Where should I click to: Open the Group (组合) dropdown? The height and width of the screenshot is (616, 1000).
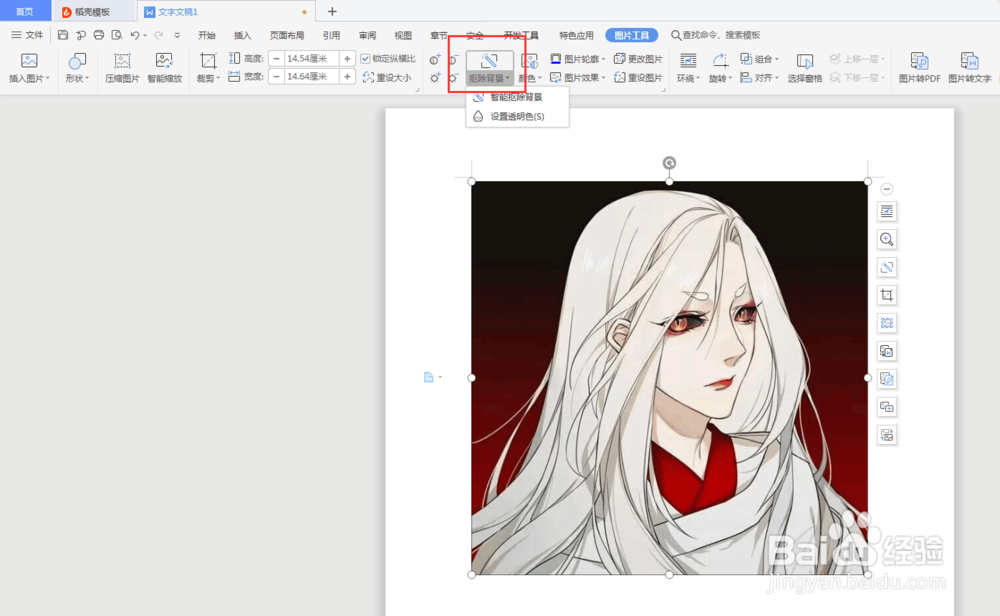(x=760, y=59)
